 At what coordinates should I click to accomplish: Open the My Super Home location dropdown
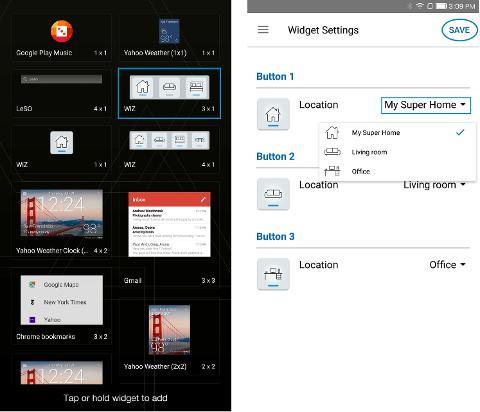point(426,105)
